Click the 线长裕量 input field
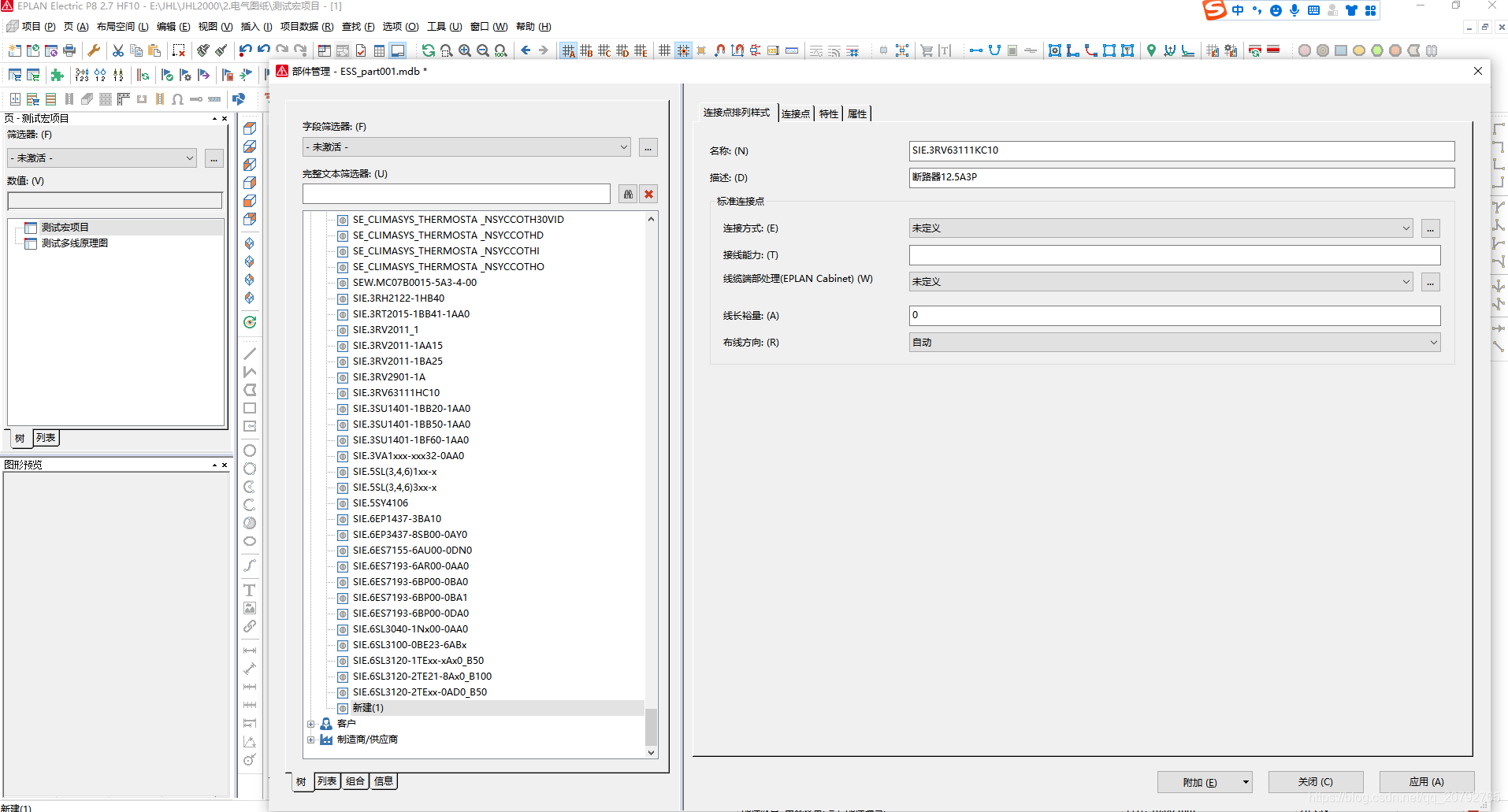 tap(1174, 316)
